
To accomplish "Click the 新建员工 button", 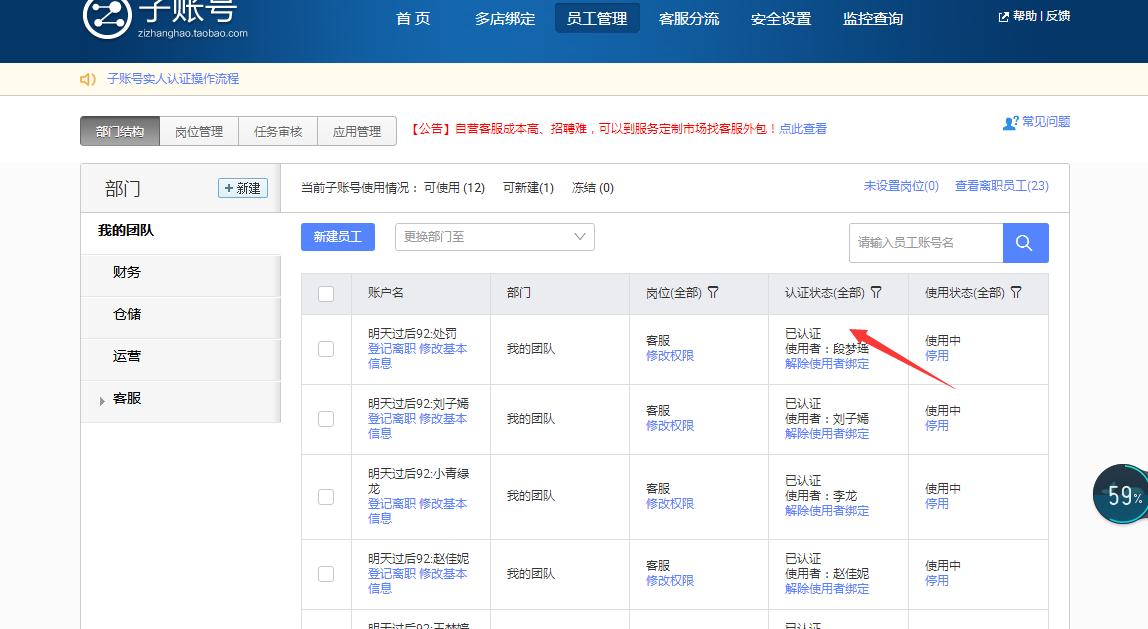I will [x=337, y=237].
